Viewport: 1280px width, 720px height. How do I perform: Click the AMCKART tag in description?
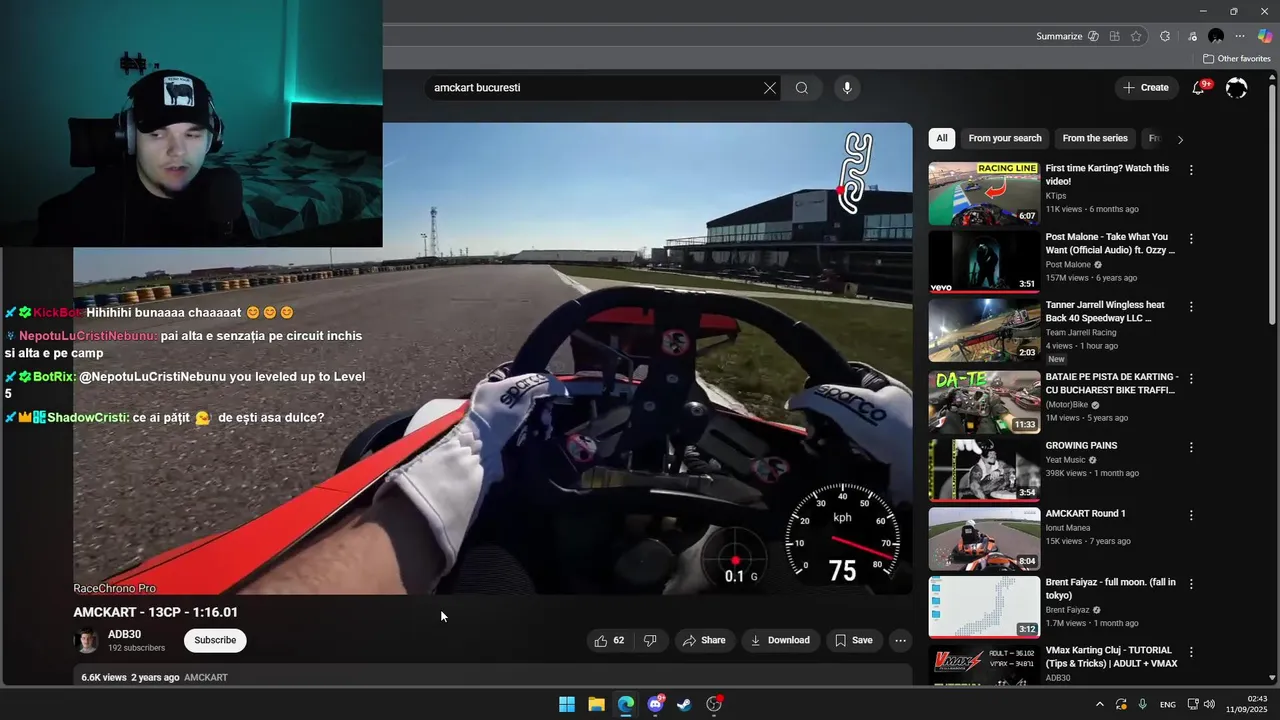tap(206, 678)
